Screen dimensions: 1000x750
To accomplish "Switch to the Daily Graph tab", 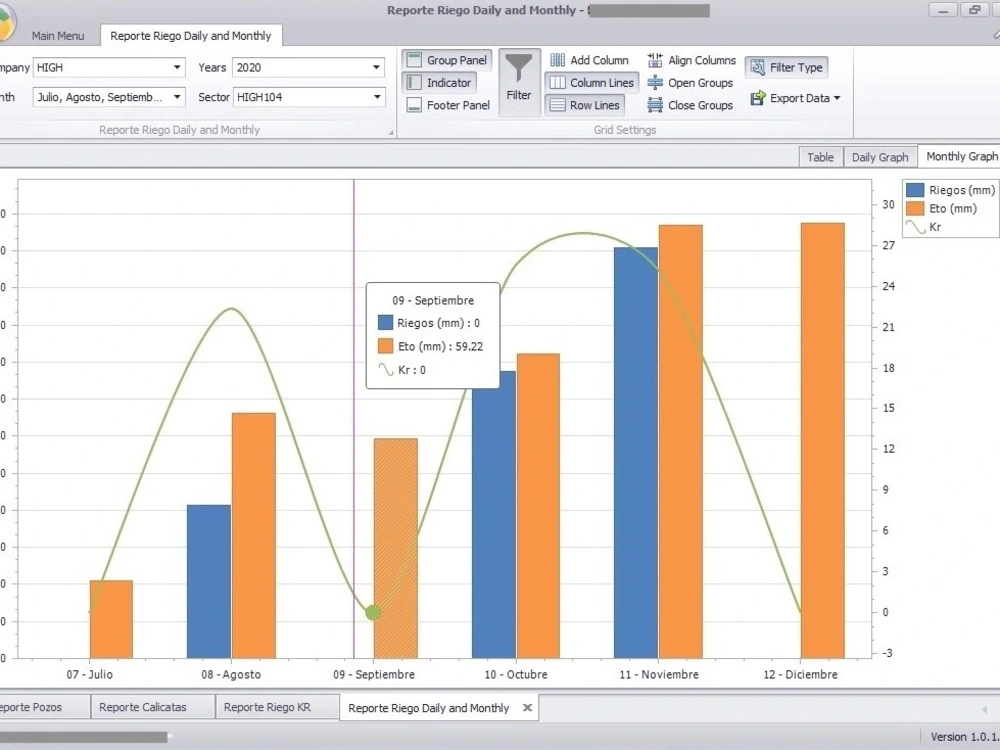I will point(879,156).
